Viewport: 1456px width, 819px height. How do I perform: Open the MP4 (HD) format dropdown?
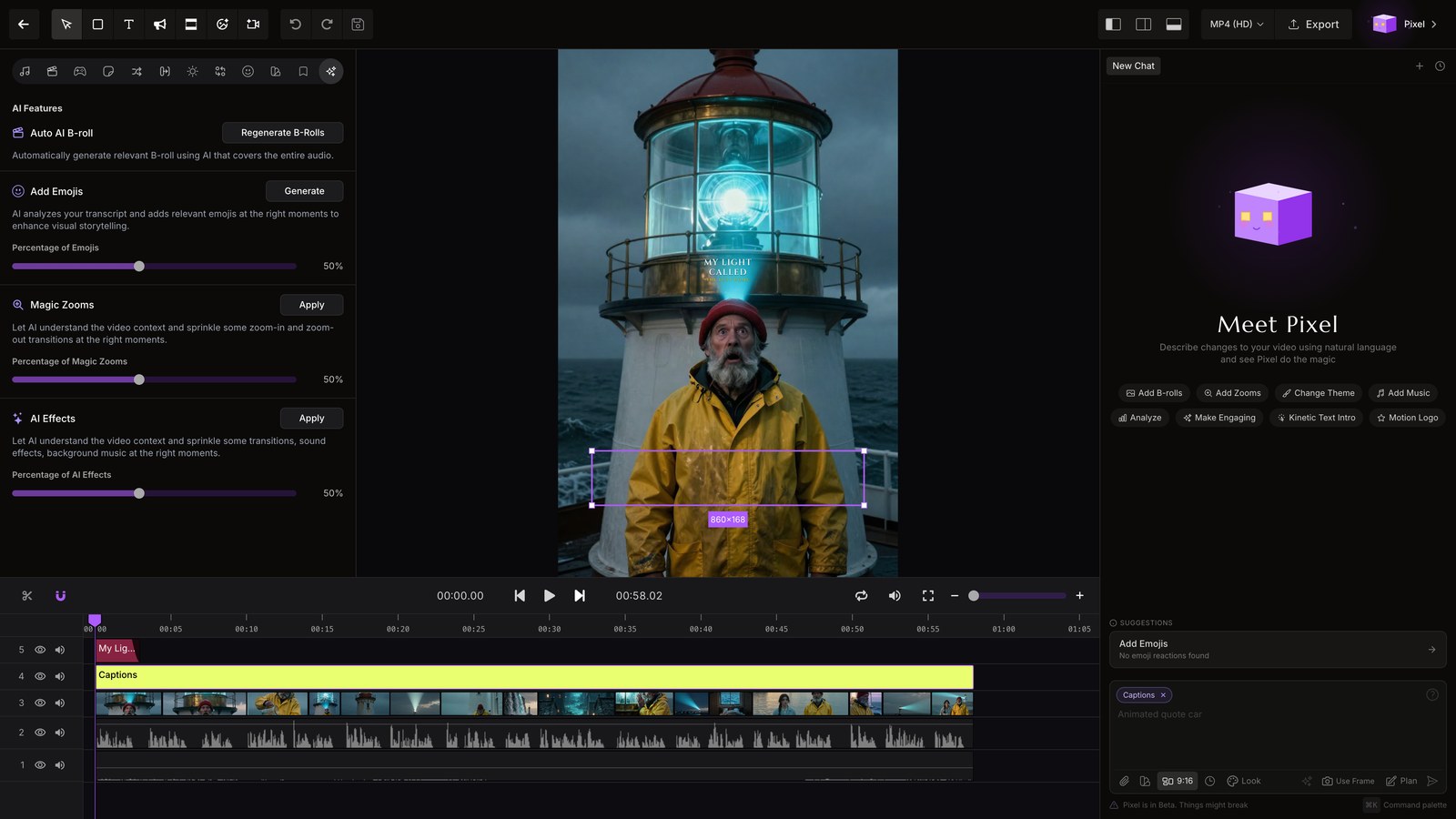[x=1237, y=25]
